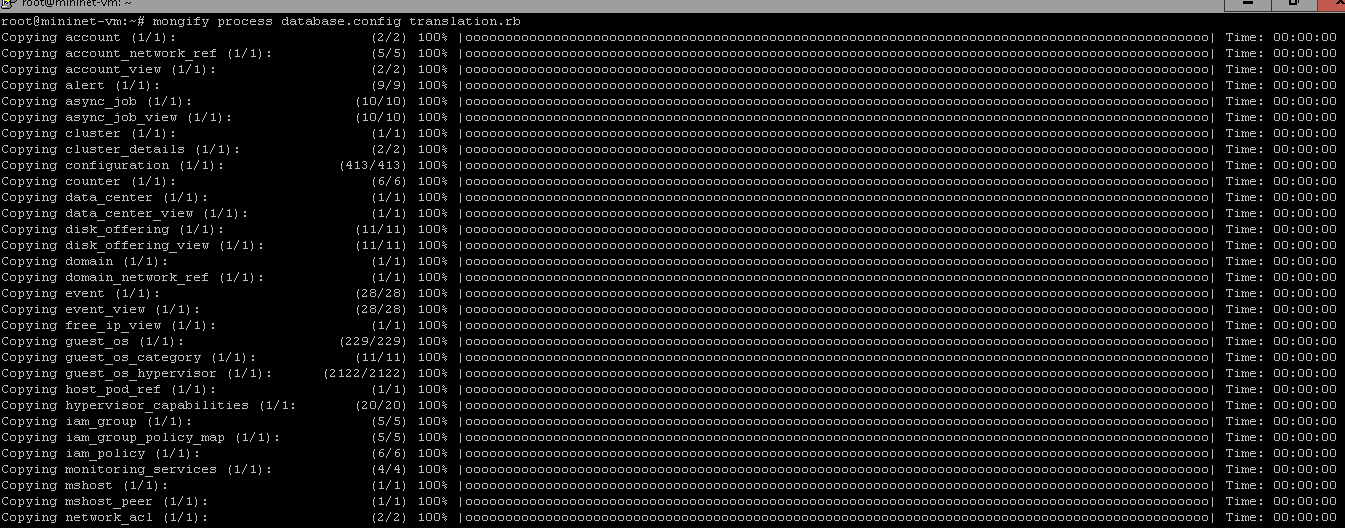Click the progress bar of the network_acl row
Image resolution: width=1345 pixels, height=528 pixels.
click(837, 517)
